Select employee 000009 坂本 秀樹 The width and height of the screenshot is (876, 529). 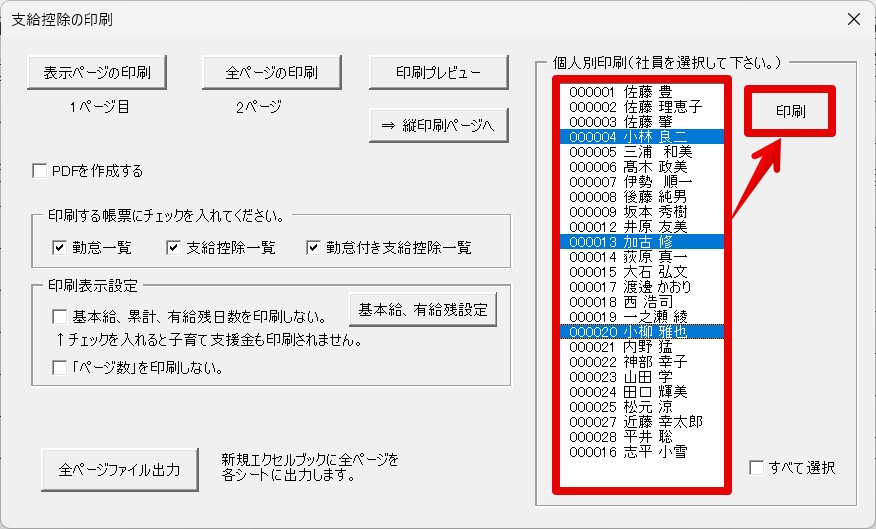click(642, 212)
